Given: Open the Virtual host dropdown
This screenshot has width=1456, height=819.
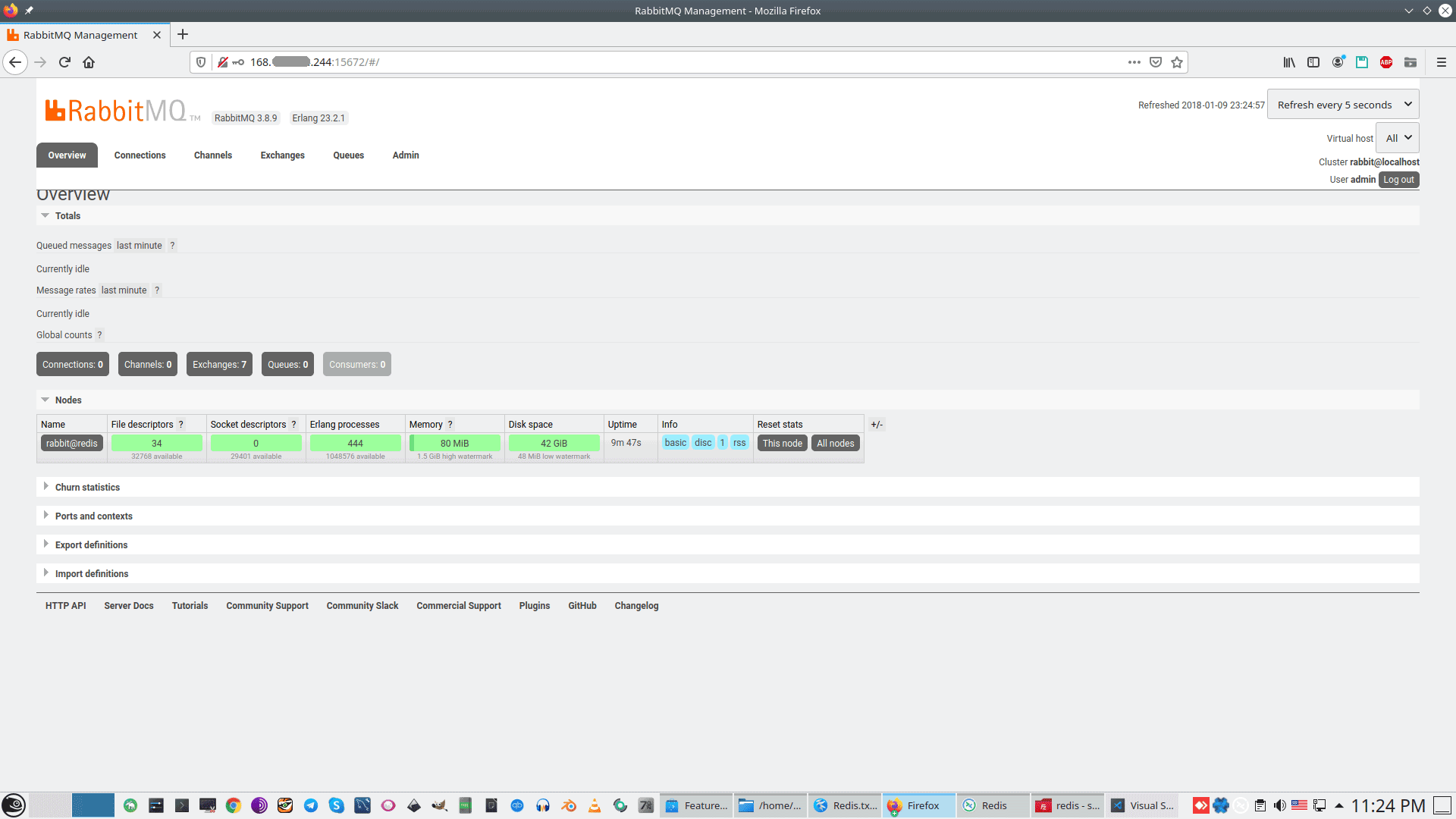Looking at the screenshot, I should pyautogui.click(x=1397, y=138).
